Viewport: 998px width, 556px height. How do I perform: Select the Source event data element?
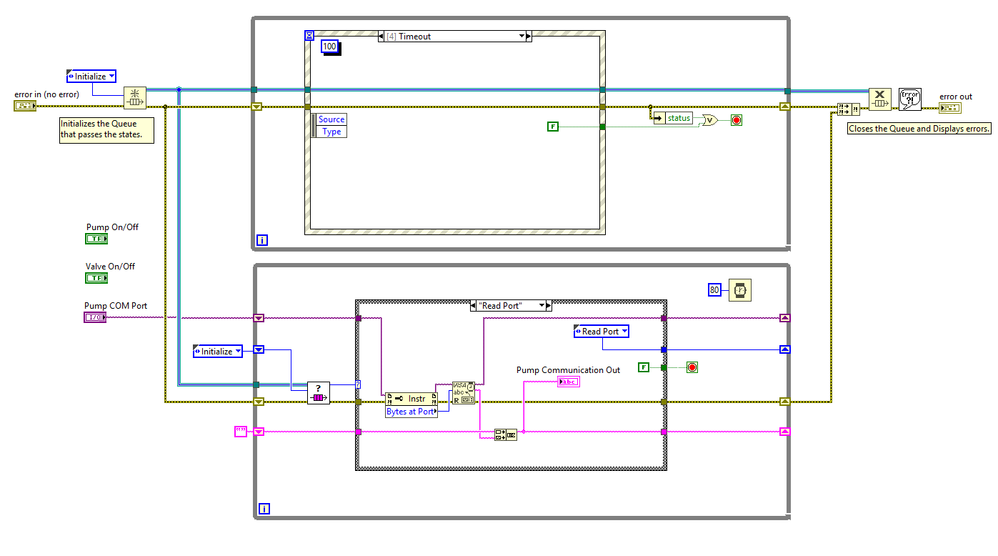point(331,119)
